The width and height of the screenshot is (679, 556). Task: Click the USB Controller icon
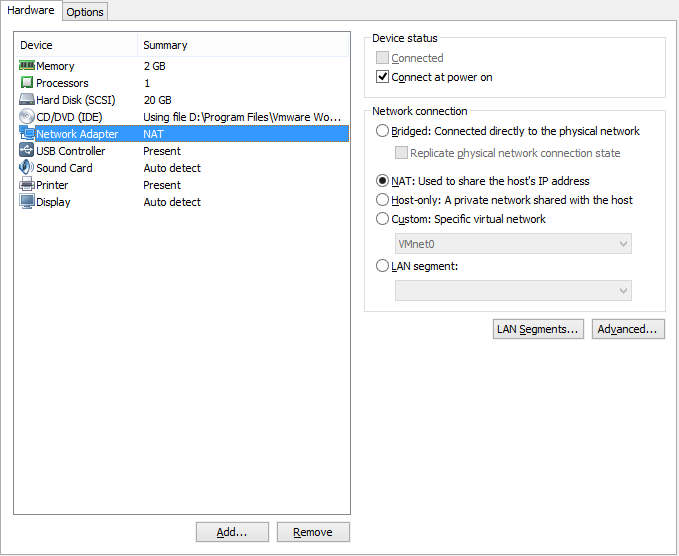click(x=27, y=151)
